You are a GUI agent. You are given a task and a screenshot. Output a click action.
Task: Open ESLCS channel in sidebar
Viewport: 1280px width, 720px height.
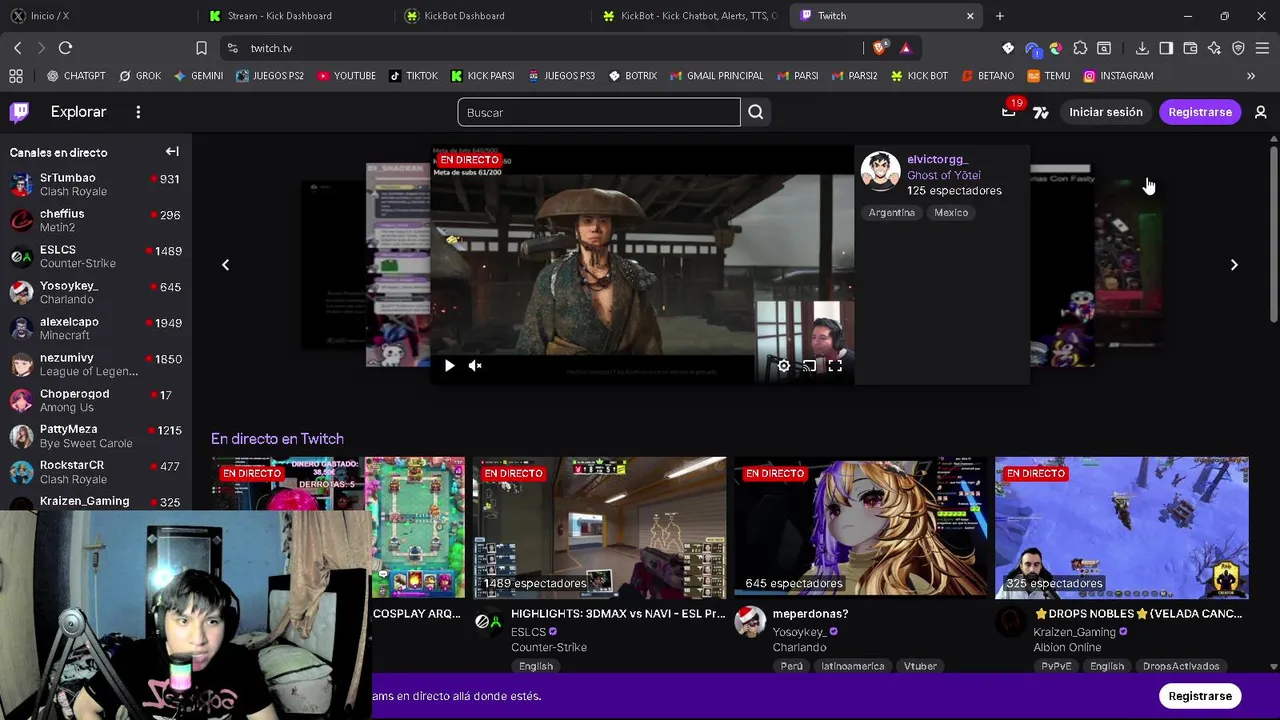[96, 257]
